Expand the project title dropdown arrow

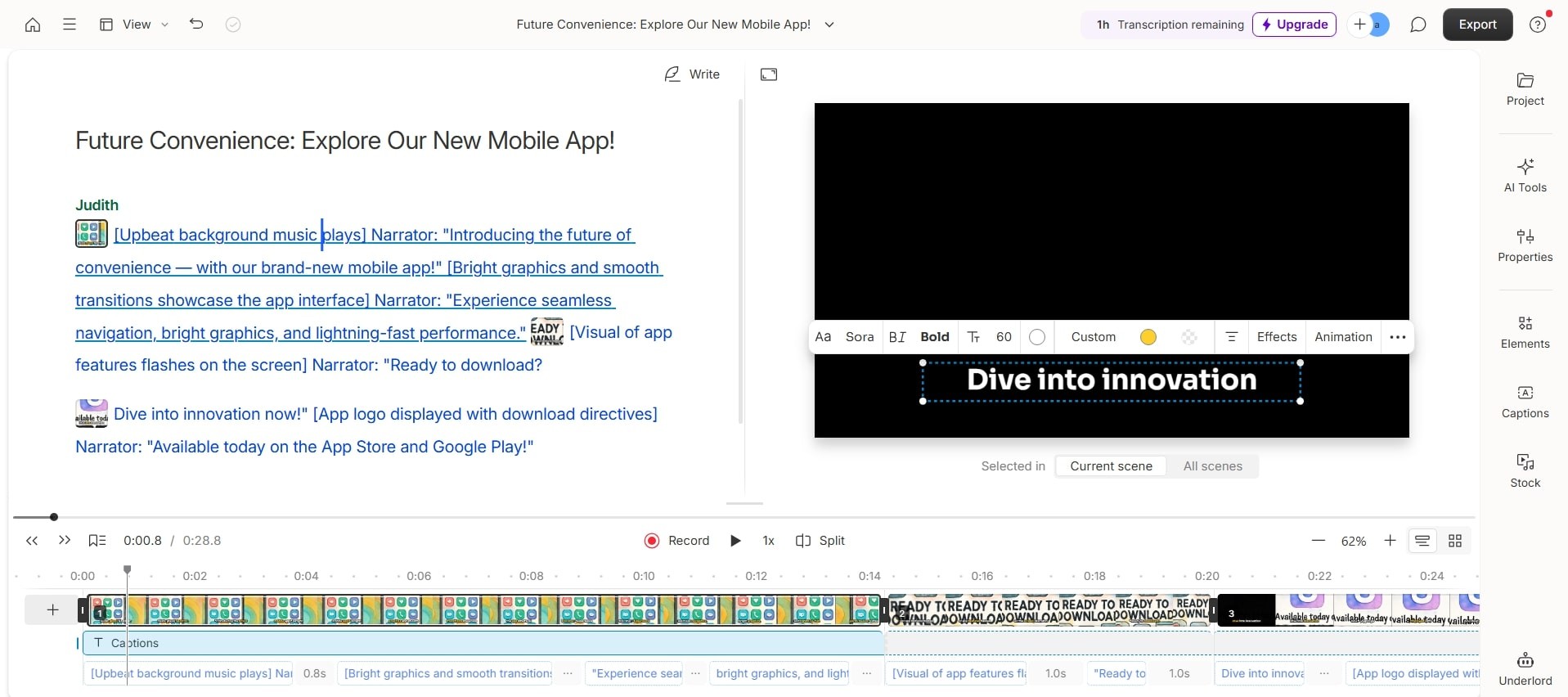click(x=829, y=25)
